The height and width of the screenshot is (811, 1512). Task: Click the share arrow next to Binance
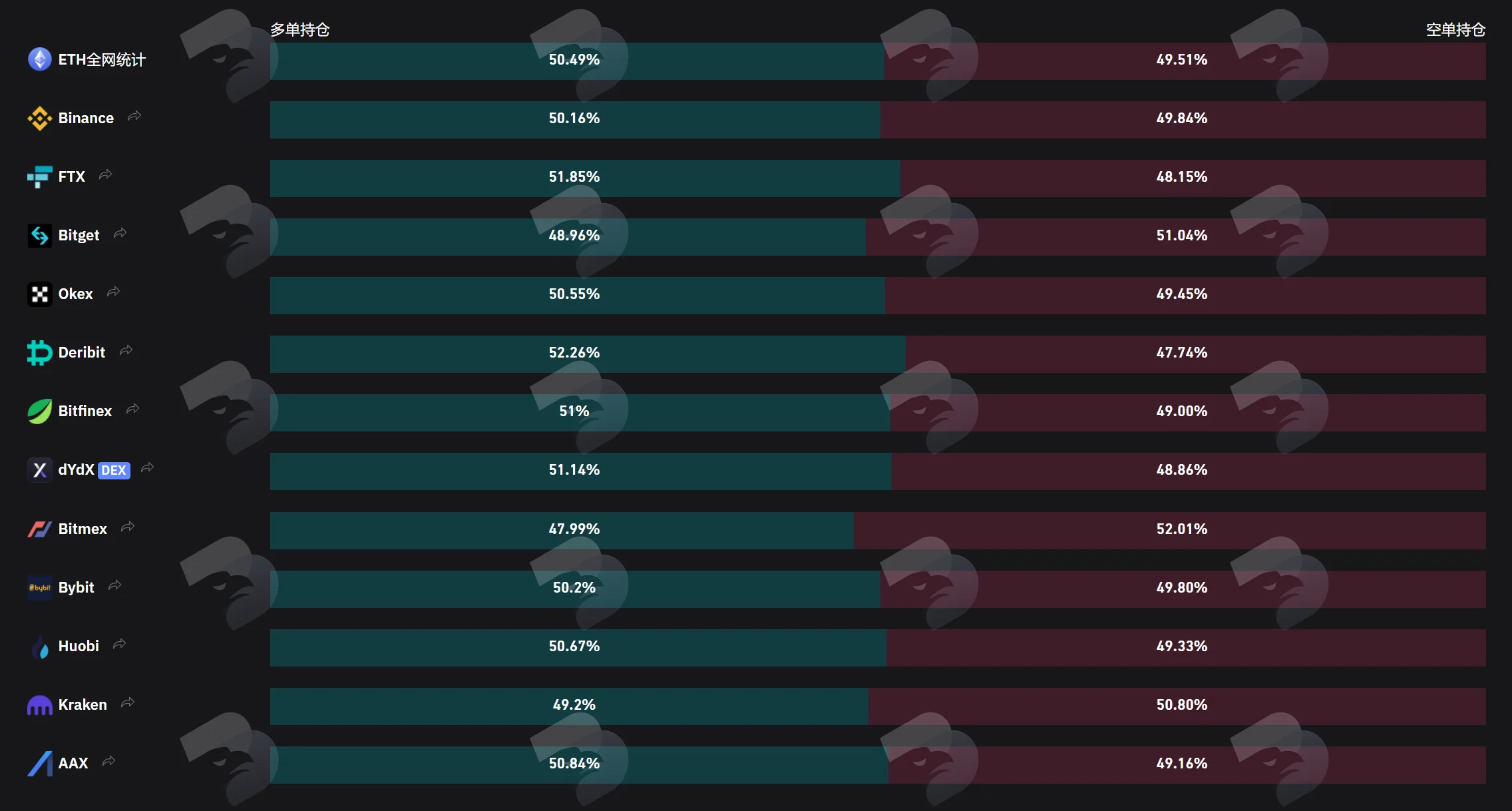click(x=134, y=117)
